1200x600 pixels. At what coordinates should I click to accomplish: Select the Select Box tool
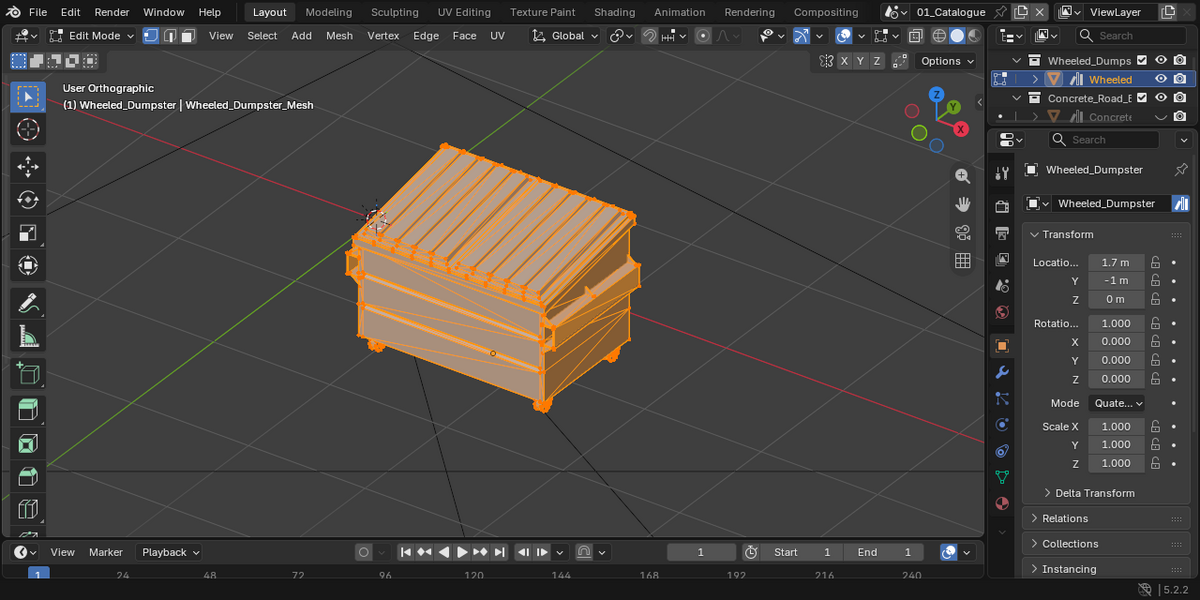point(28,96)
